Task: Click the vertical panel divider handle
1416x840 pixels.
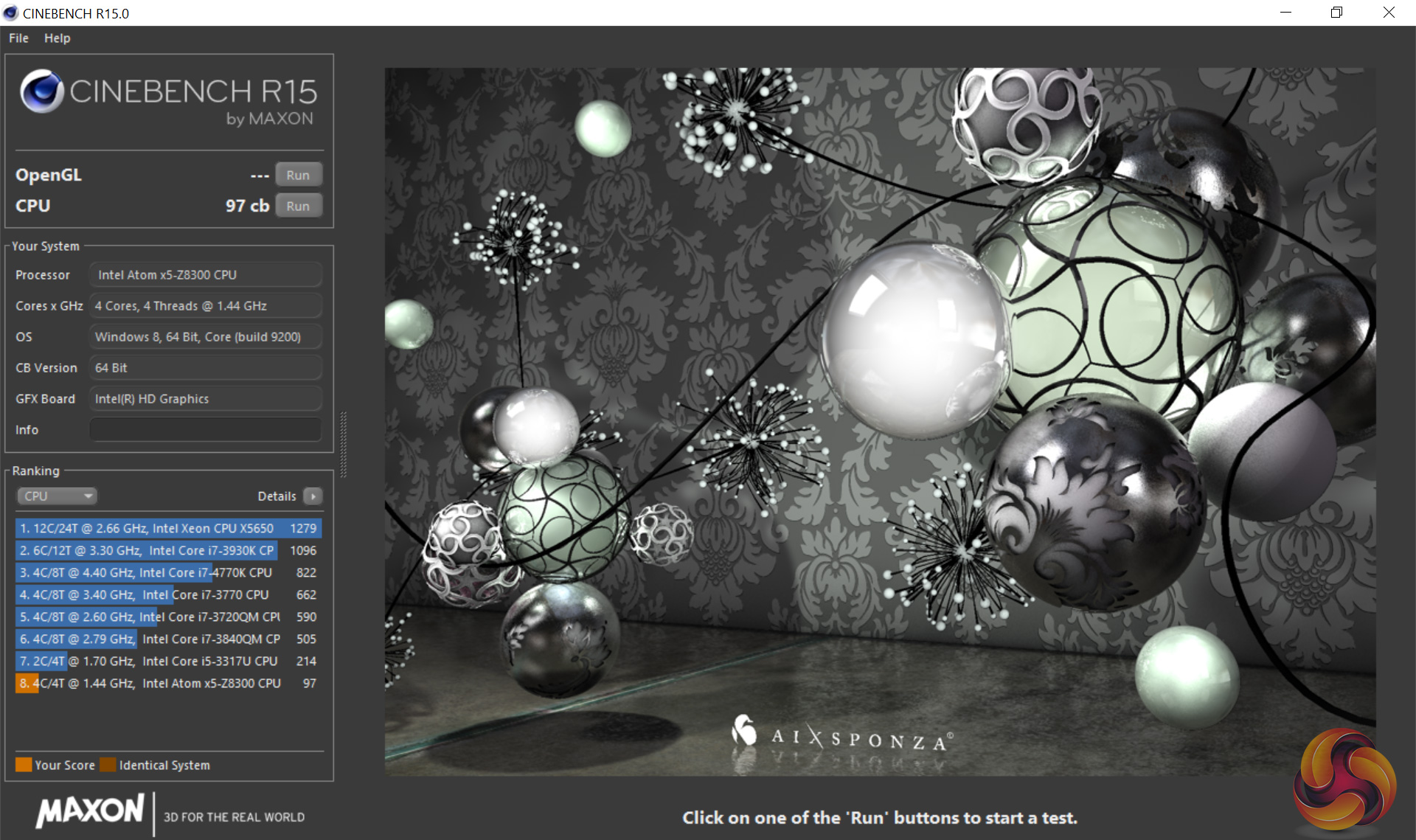Action: pyautogui.click(x=343, y=445)
